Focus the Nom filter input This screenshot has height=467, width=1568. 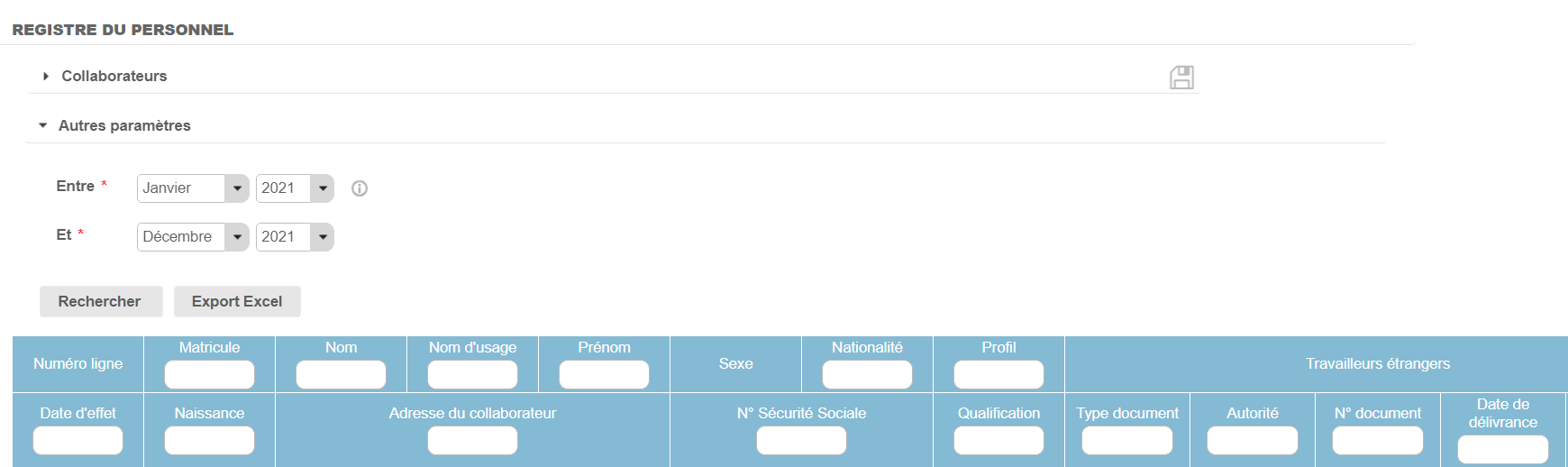click(341, 374)
